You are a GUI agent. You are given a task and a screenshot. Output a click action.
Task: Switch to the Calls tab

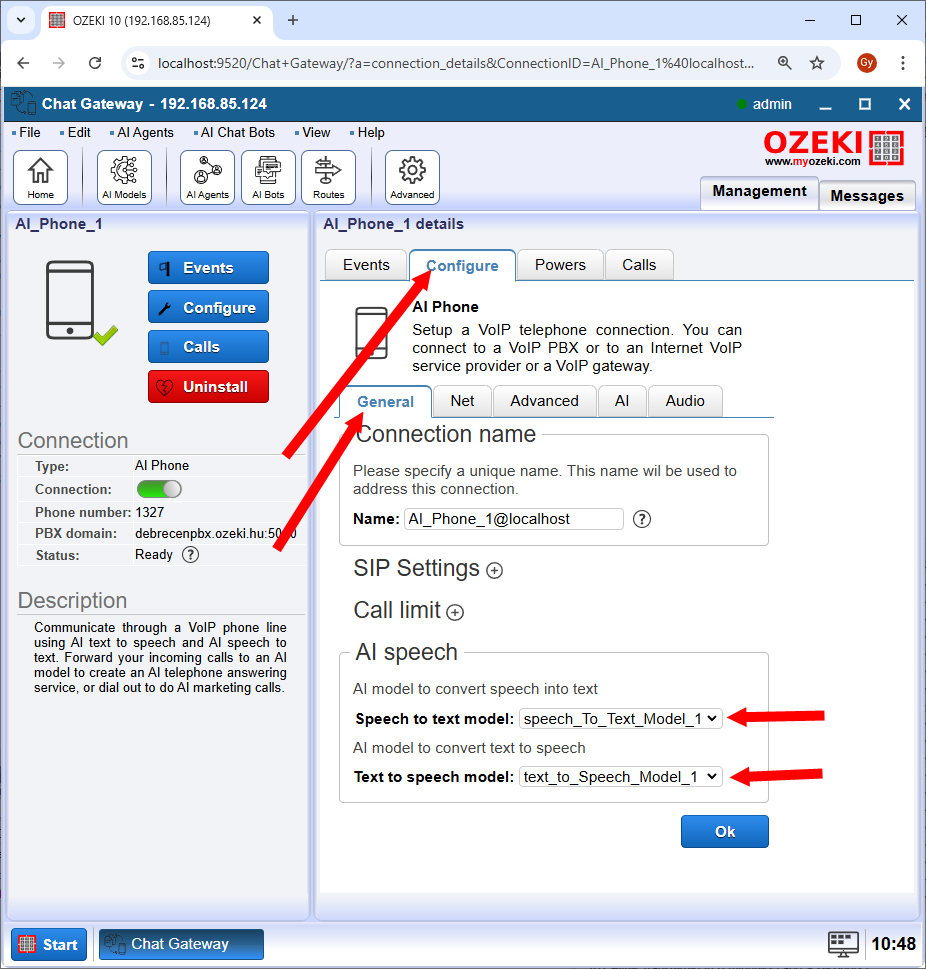pos(639,265)
